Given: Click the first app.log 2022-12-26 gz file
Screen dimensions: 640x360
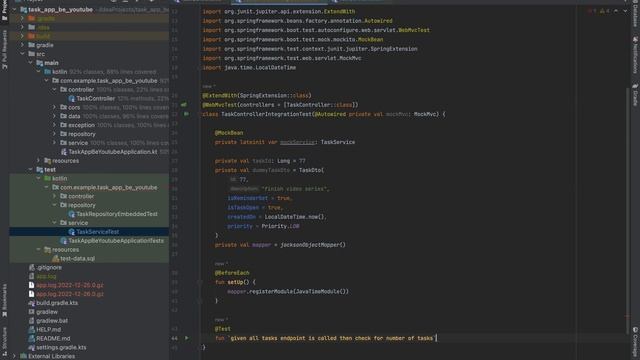Looking at the screenshot, I should pyautogui.click(x=66, y=285).
